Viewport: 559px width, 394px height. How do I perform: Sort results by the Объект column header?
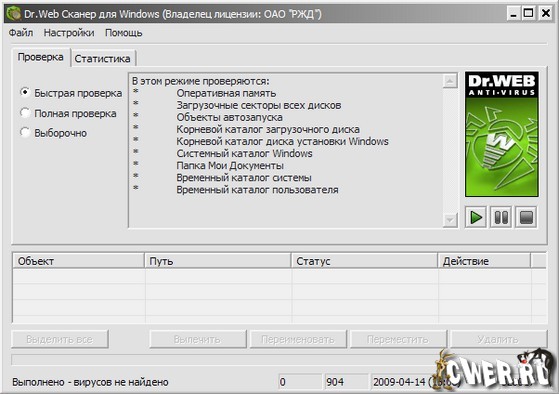(78, 261)
